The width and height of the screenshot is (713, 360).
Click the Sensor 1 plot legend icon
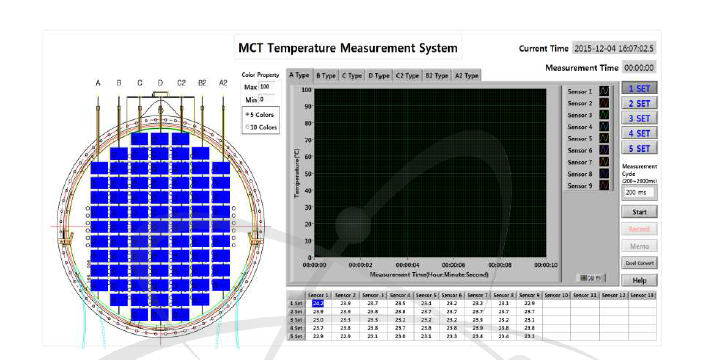[604, 91]
